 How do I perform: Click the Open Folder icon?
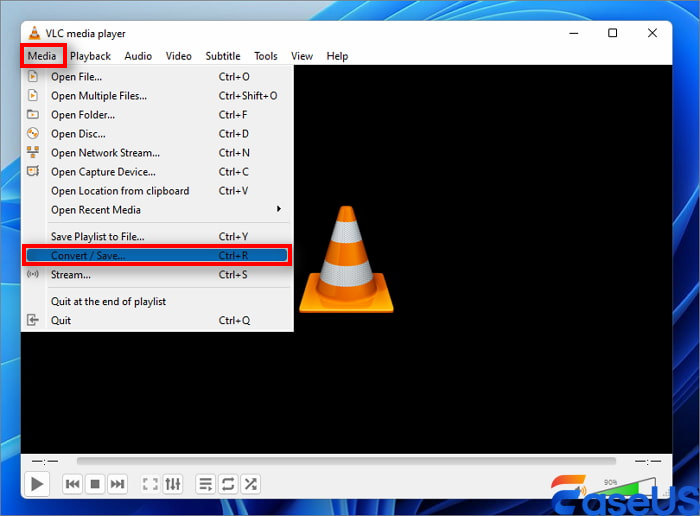click(33, 114)
